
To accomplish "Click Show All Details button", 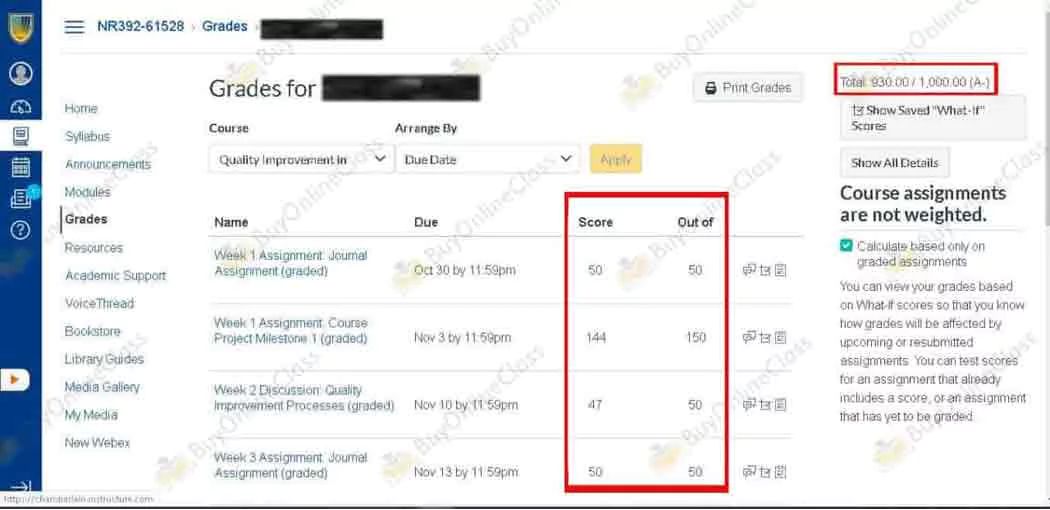I will 895,163.
